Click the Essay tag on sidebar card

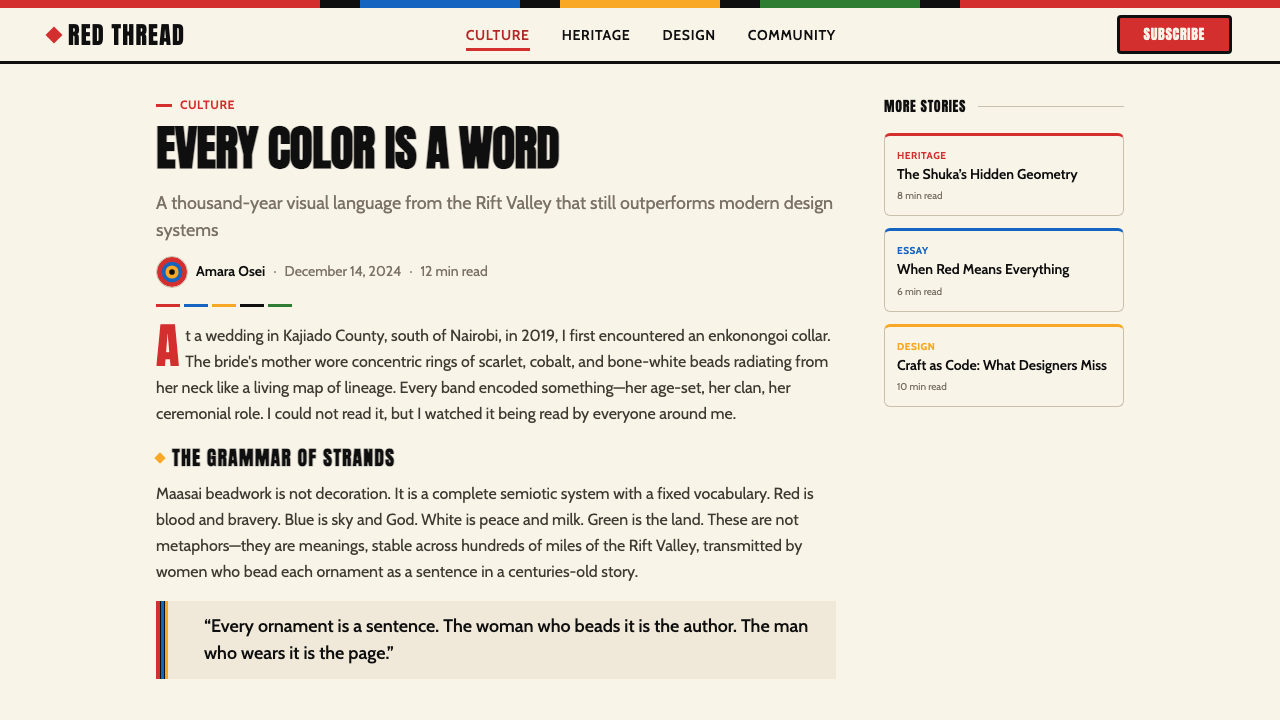point(912,250)
